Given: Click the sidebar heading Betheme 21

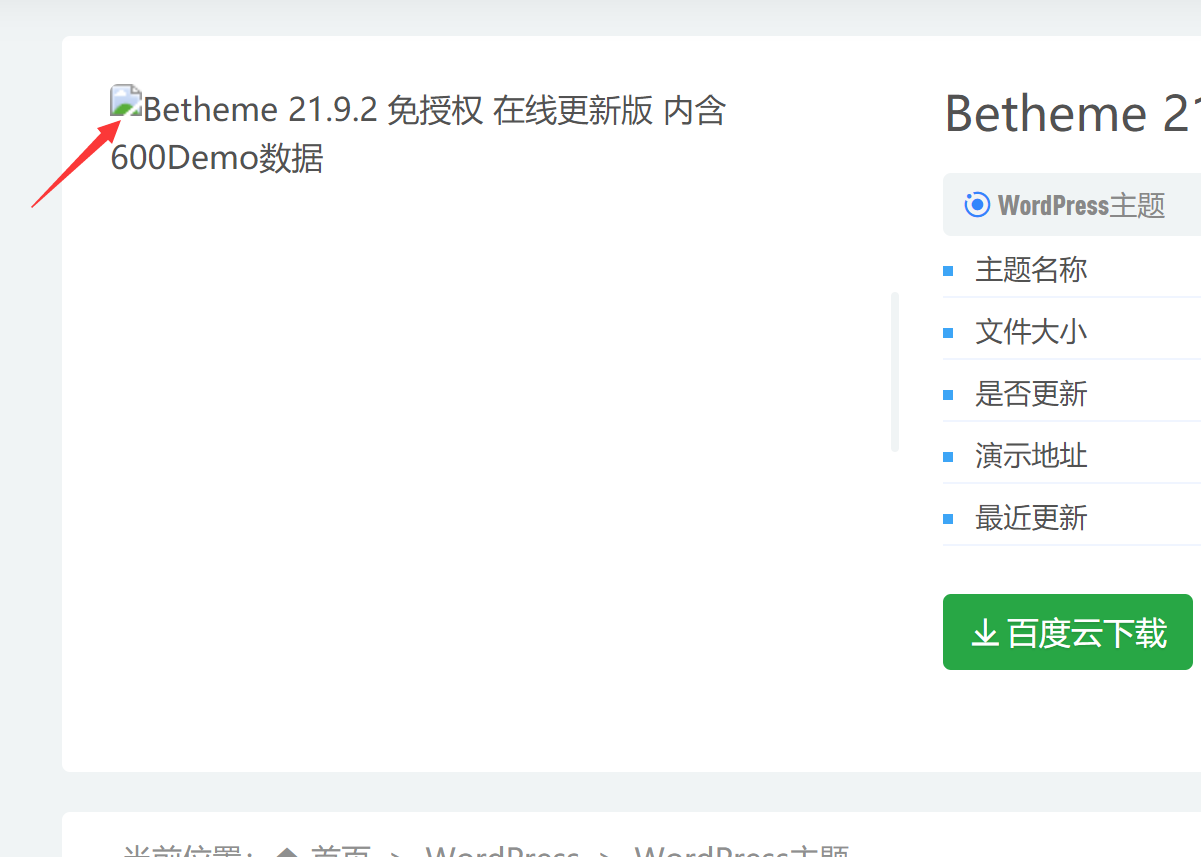Looking at the screenshot, I should tap(1068, 114).
